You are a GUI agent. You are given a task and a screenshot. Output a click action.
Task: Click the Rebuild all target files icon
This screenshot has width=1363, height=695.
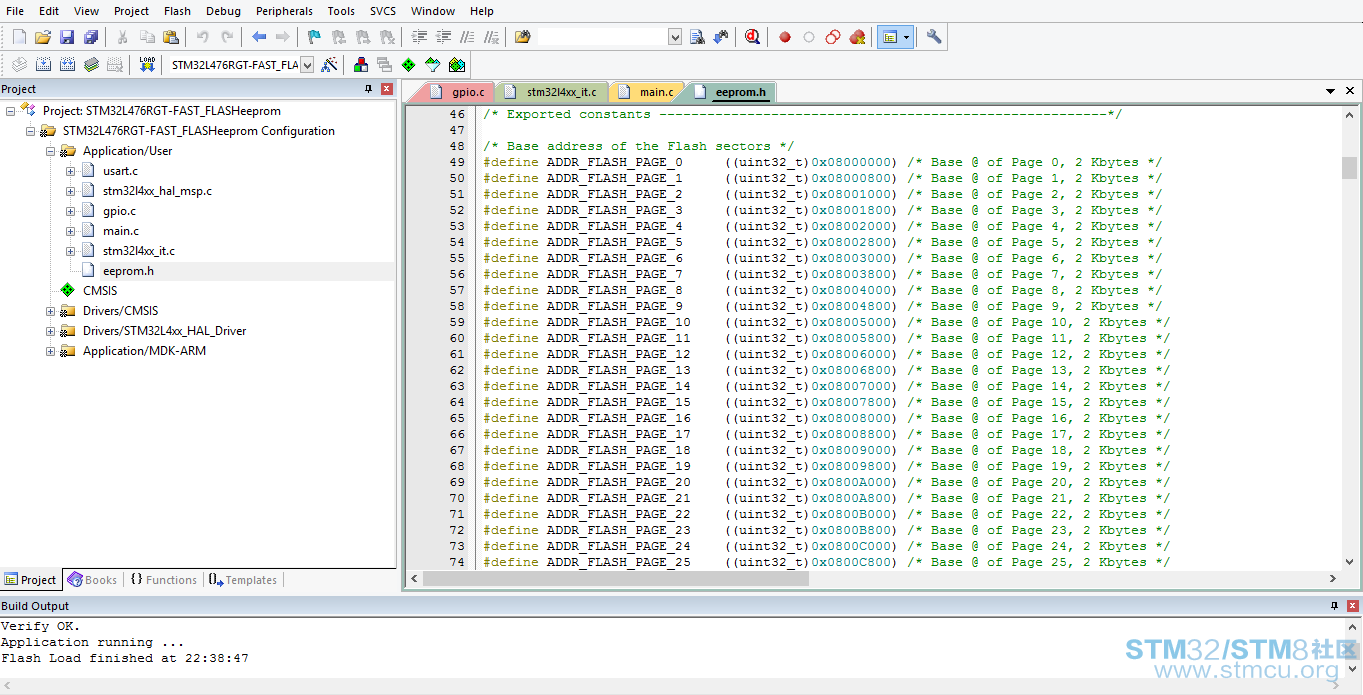tap(67, 64)
